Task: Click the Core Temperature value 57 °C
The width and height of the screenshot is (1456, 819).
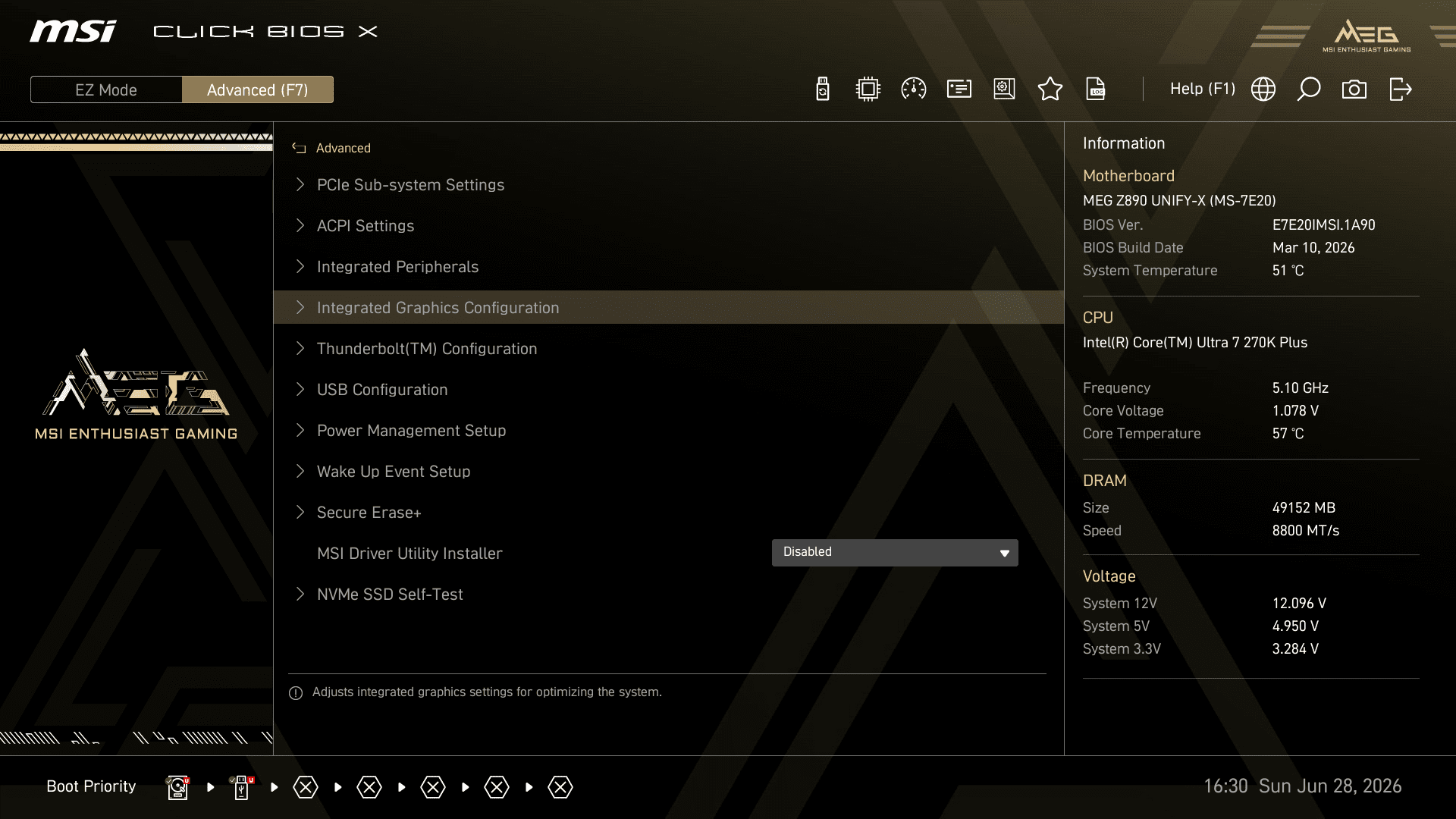Action: click(1288, 434)
